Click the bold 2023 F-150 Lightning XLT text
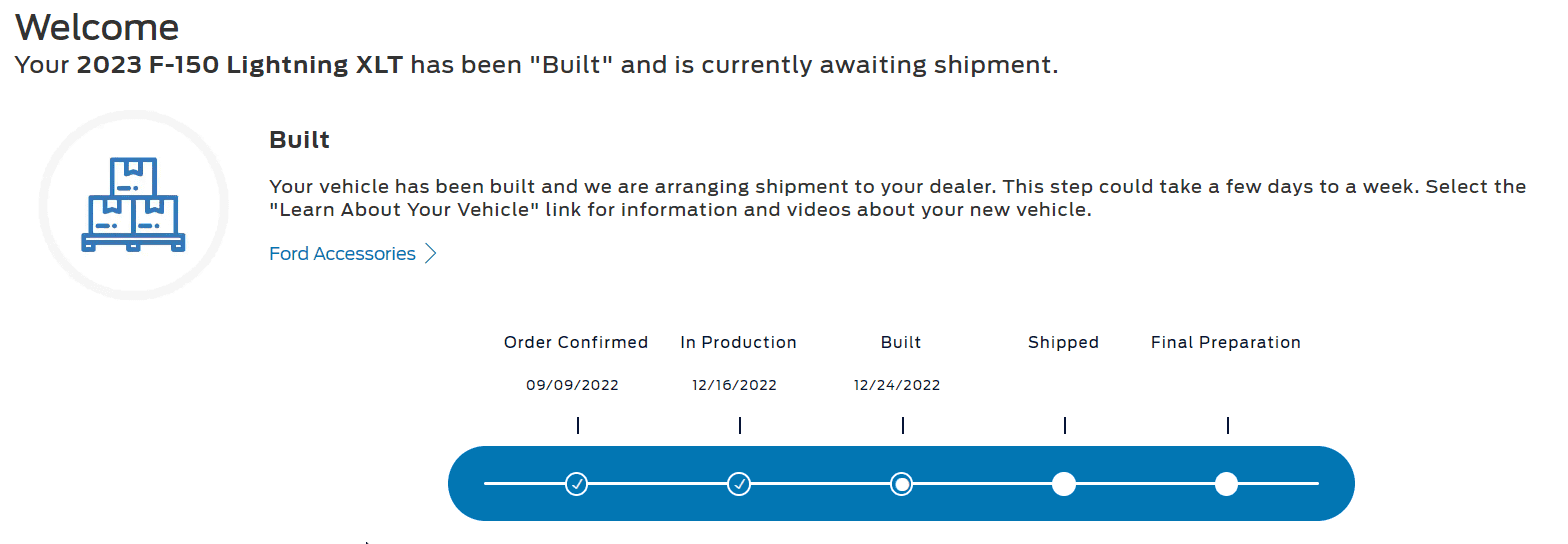Image resolution: width=1568 pixels, height=544 pixels. pyautogui.click(x=240, y=66)
